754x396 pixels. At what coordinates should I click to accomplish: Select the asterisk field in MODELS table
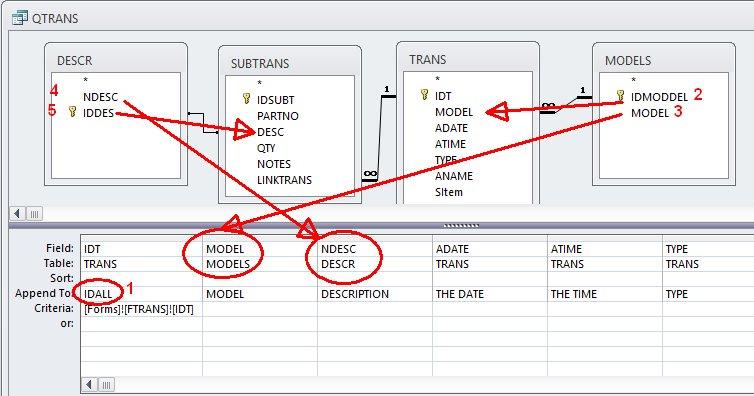tap(634, 80)
